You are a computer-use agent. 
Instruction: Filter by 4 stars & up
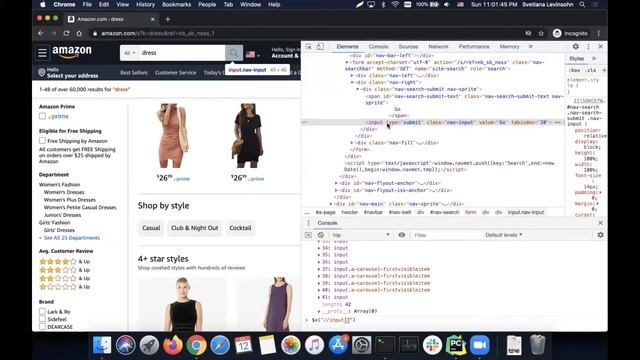click(x=64, y=262)
